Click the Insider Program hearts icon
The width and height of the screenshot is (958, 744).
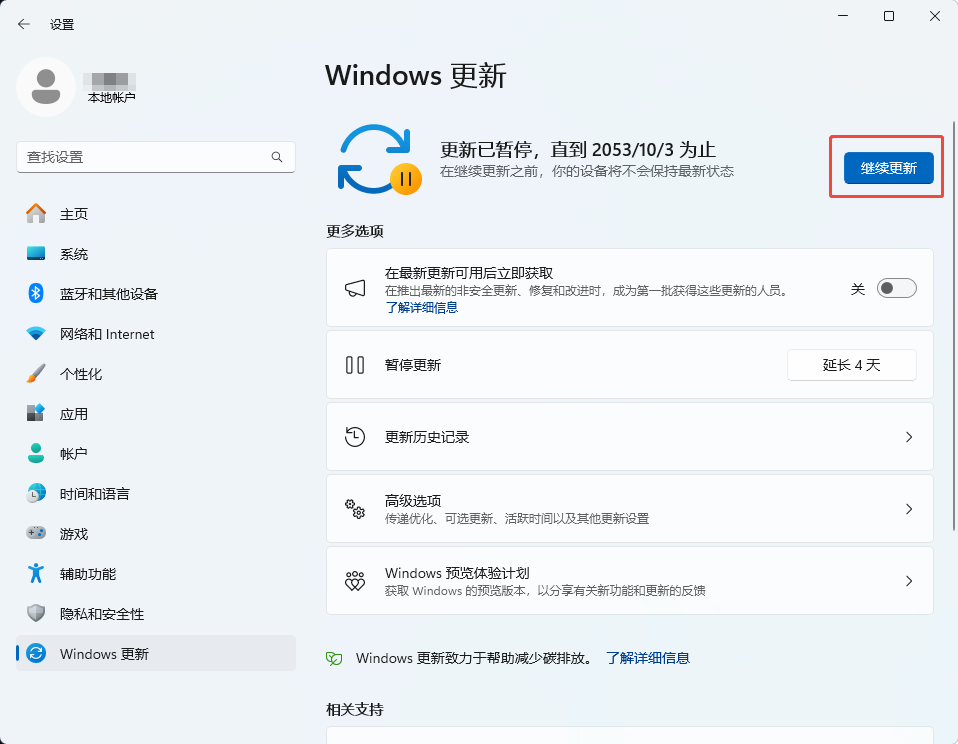pyautogui.click(x=355, y=581)
